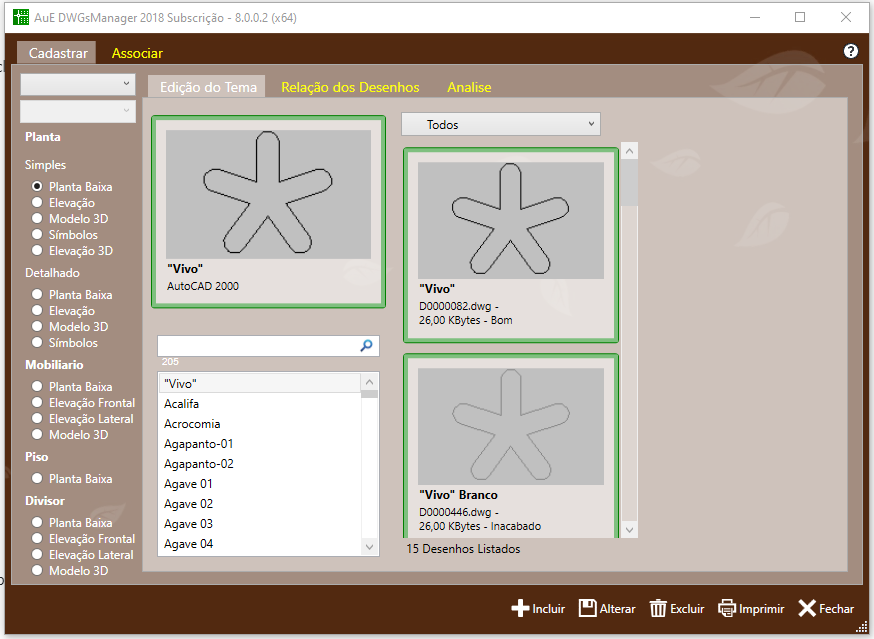Open the Todos filter dropdown

click(x=500, y=124)
